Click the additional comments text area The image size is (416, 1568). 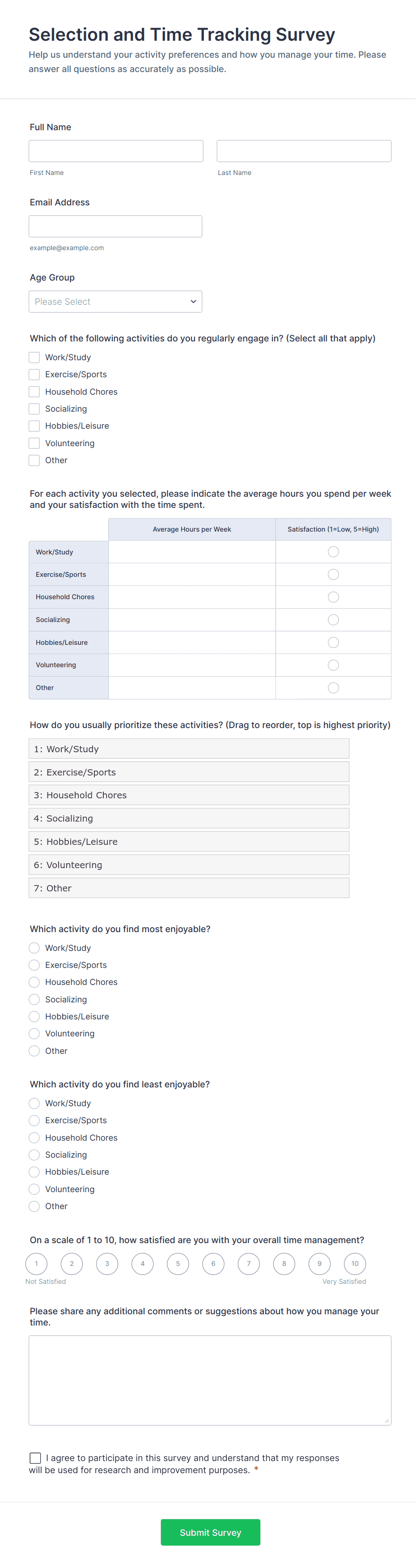click(210, 1380)
